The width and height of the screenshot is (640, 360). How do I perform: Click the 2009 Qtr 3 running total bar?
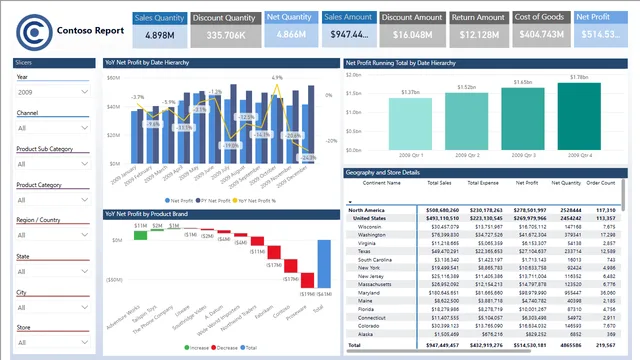click(523, 119)
